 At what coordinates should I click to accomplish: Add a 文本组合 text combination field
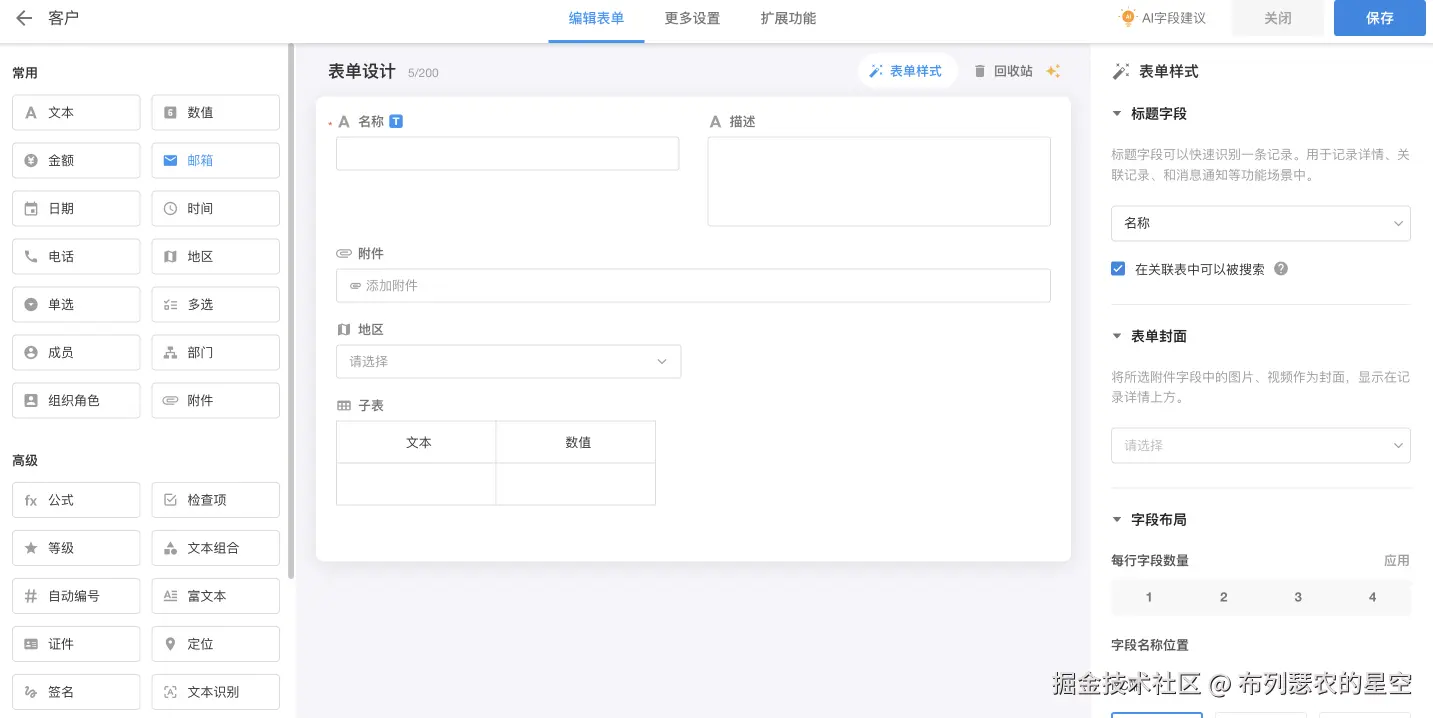point(215,548)
